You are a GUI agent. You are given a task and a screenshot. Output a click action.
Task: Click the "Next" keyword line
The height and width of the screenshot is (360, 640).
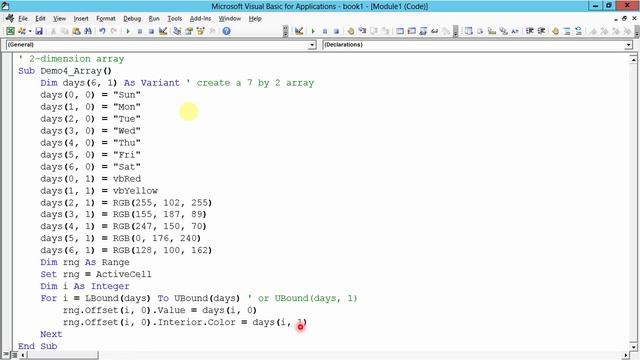click(x=51, y=334)
